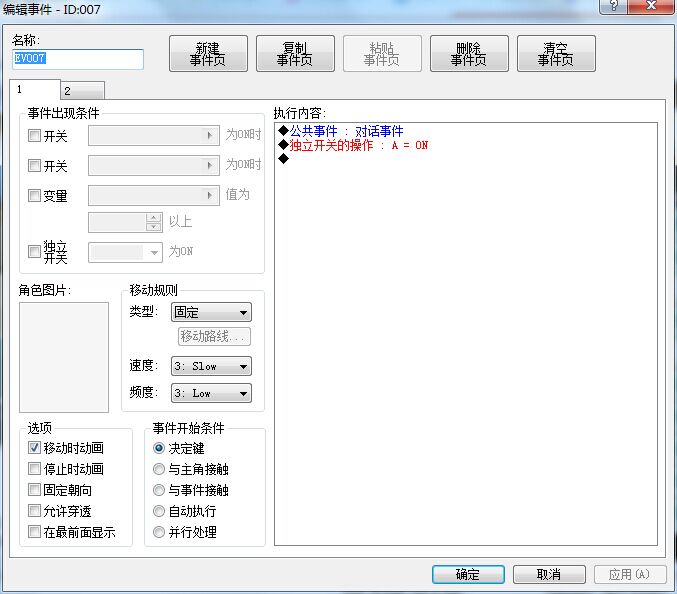Open the 变量 selector field
Image resolution: width=677 pixels, height=594 pixels.
point(154,196)
